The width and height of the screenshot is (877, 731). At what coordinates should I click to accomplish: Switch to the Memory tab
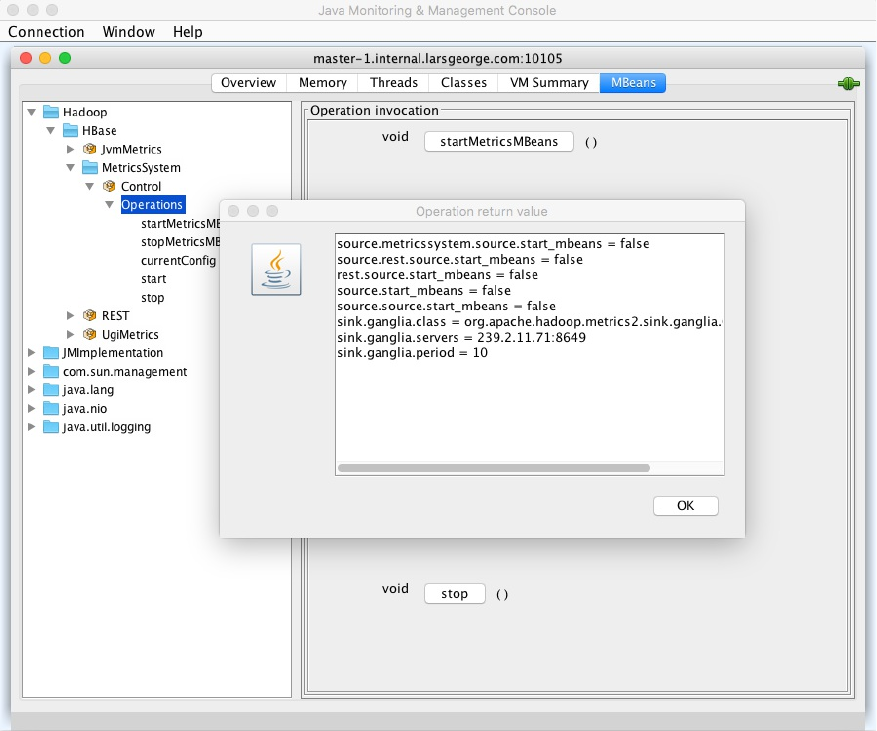click(323, 83)
